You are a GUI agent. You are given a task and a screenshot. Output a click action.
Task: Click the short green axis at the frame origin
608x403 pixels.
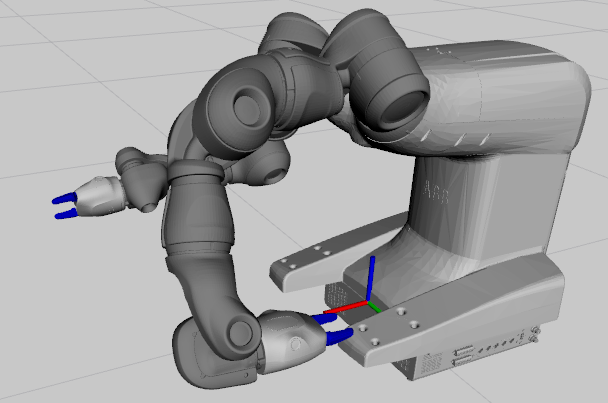tap(375, 307)
